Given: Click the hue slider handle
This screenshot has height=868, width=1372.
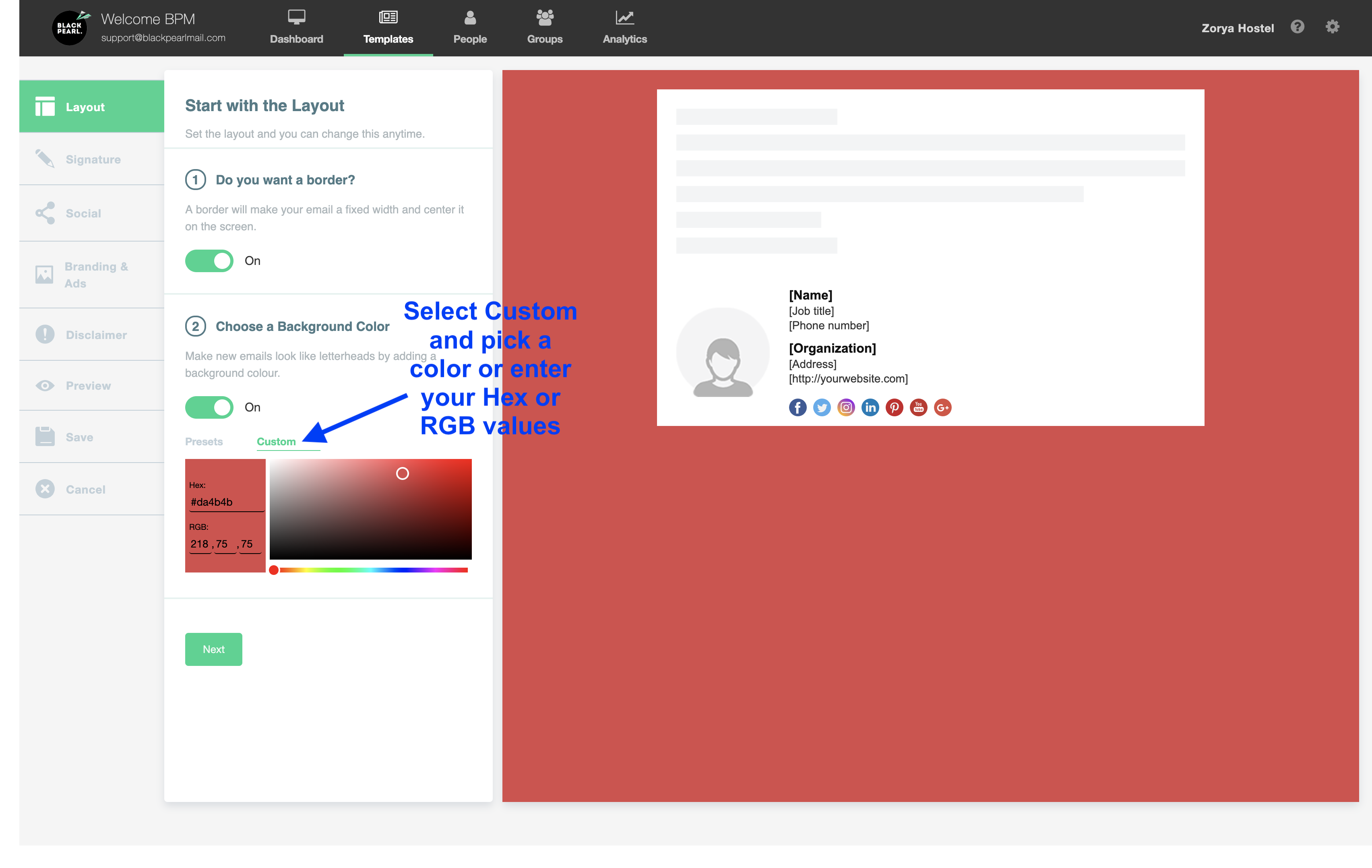Looking at the screenshot, I should coord(274,570).
